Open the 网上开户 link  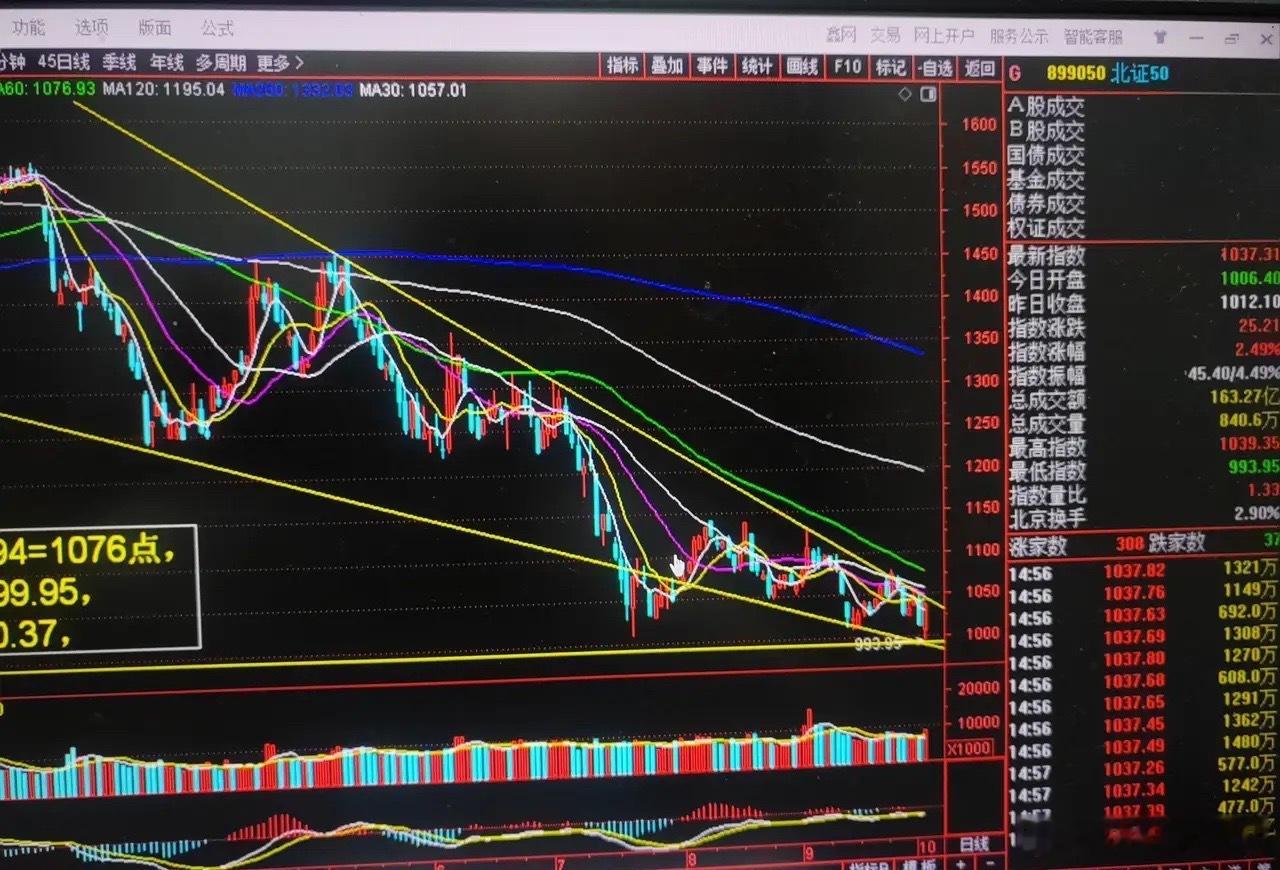[x=944, y=36]
